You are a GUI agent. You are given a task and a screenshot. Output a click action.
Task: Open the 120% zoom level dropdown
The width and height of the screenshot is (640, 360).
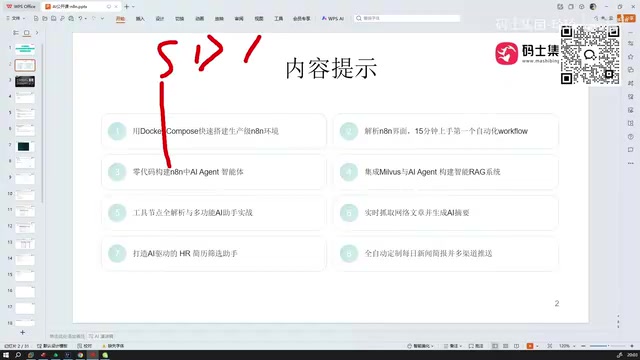click(567, 346)
